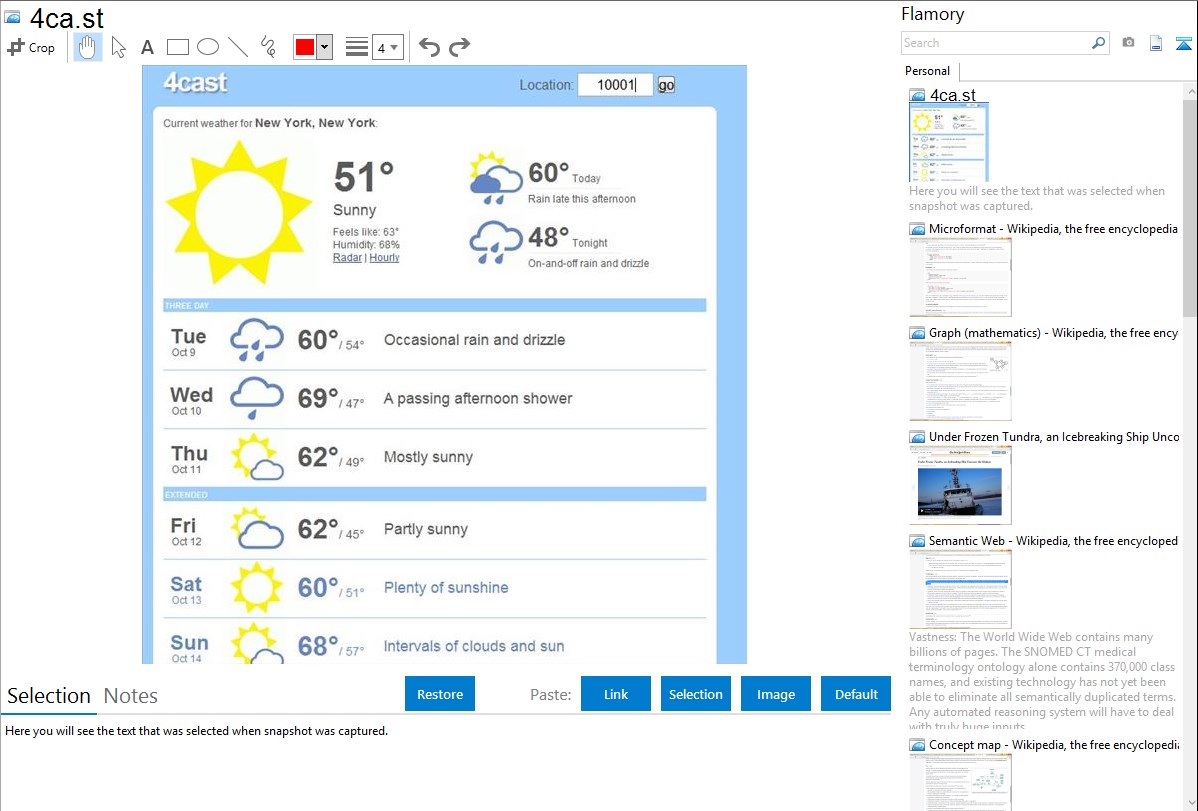Viewport: 1198px width, 811px height.
Task: Click the go button next to Location
Action: pos(666,85)
